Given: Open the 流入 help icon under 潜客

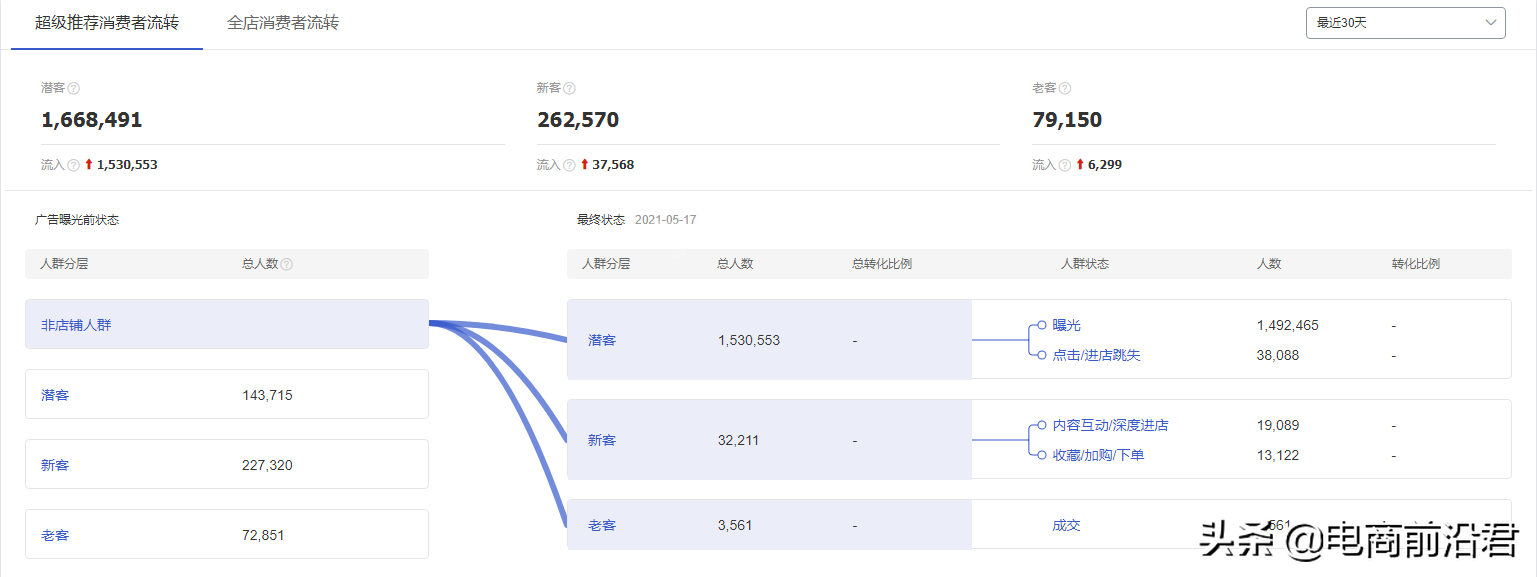Looking at the screenshot, I should coord(74,163).
